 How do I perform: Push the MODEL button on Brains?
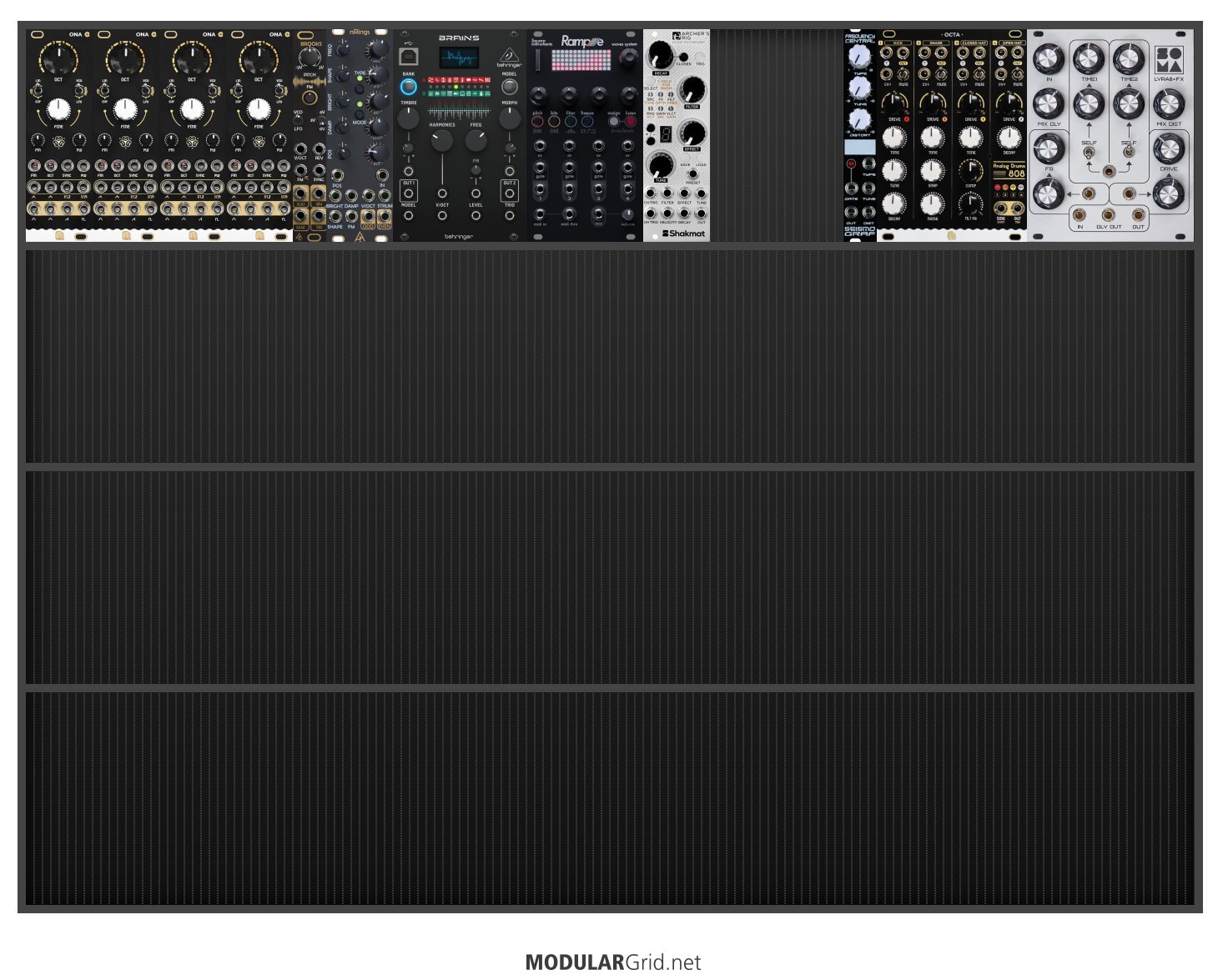509,87
